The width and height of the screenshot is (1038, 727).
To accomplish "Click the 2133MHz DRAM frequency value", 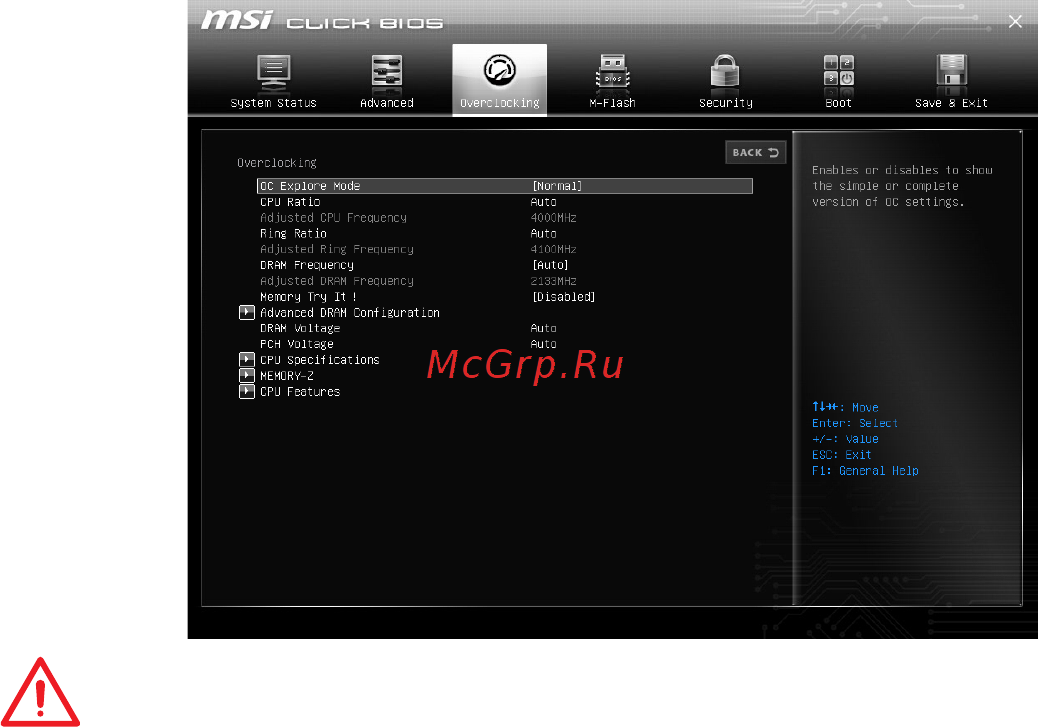I will 553,281.
